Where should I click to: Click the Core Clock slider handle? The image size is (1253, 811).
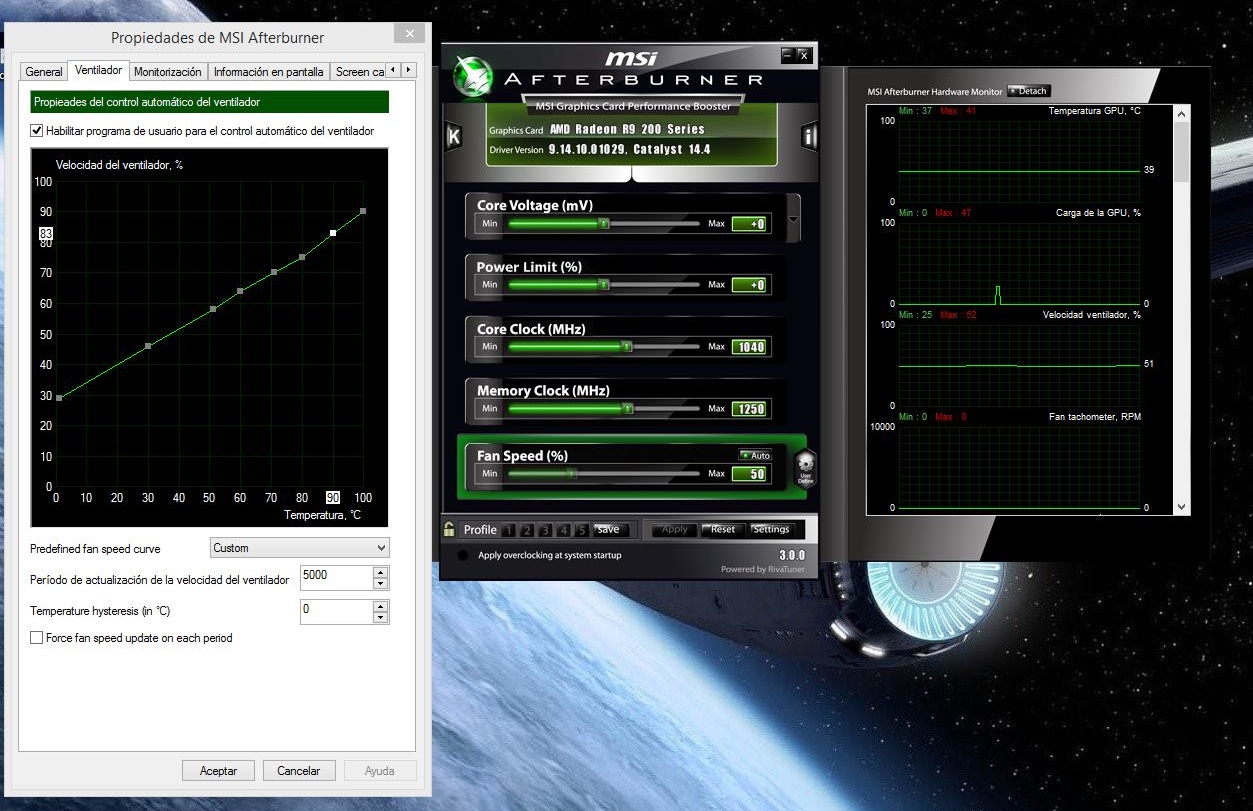pyautogui.click(x=626, y=347)
